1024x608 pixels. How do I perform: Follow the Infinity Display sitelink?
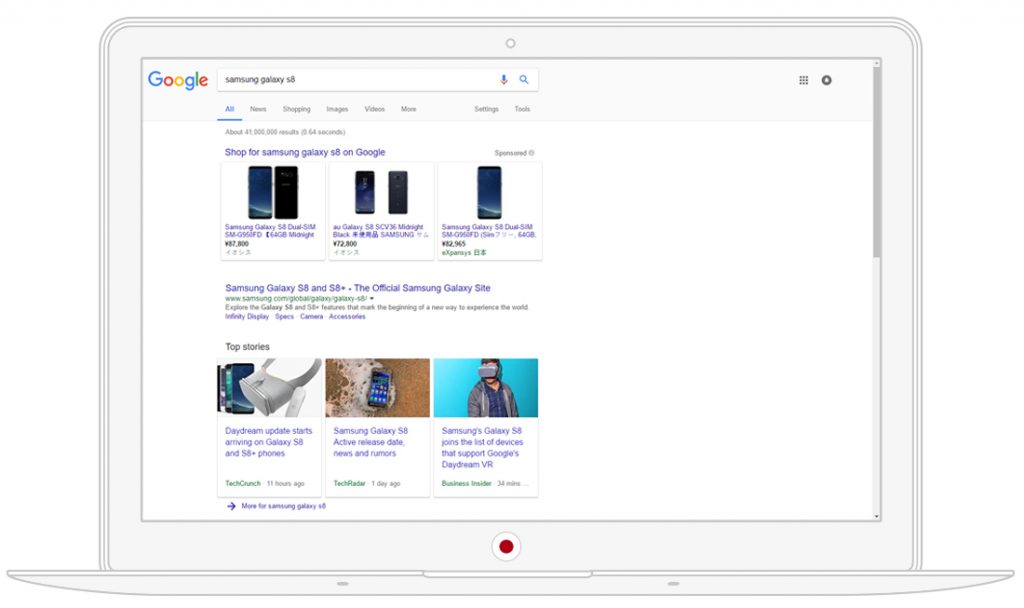(x=247, y=317)
